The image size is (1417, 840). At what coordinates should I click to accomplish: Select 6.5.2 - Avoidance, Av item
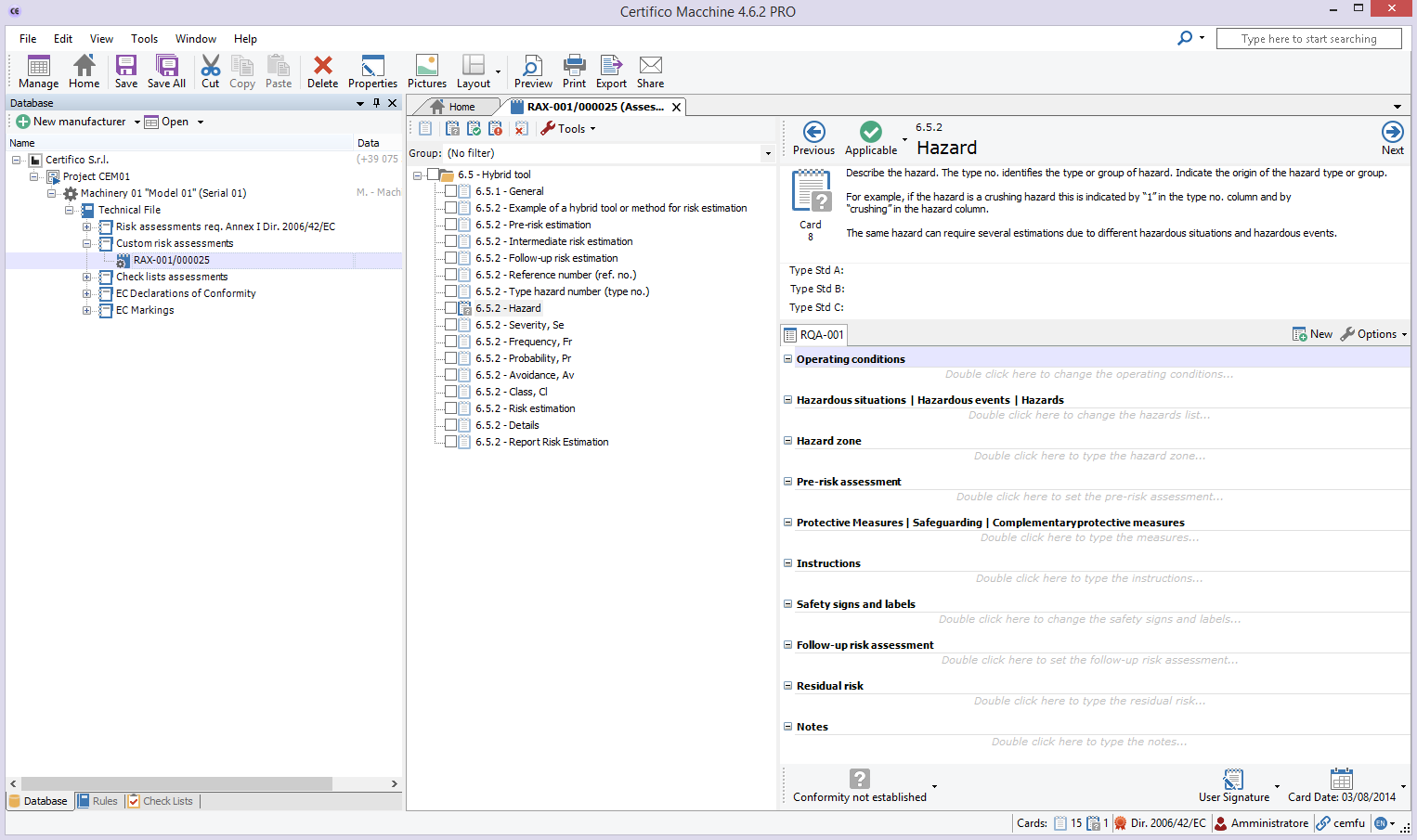(x=525, y=375)
